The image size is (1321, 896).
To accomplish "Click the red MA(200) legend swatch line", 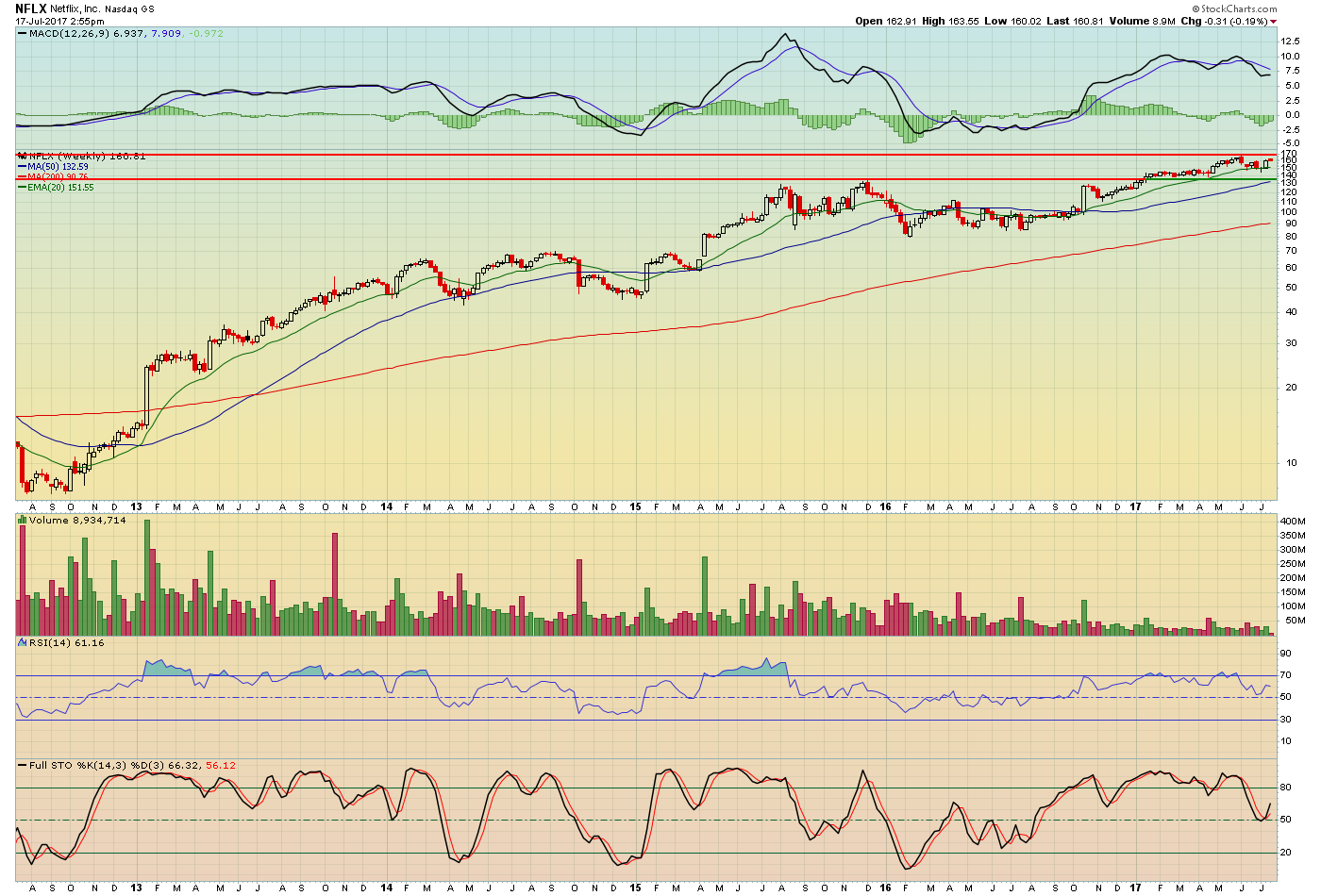I will click(x=22, y=176).
